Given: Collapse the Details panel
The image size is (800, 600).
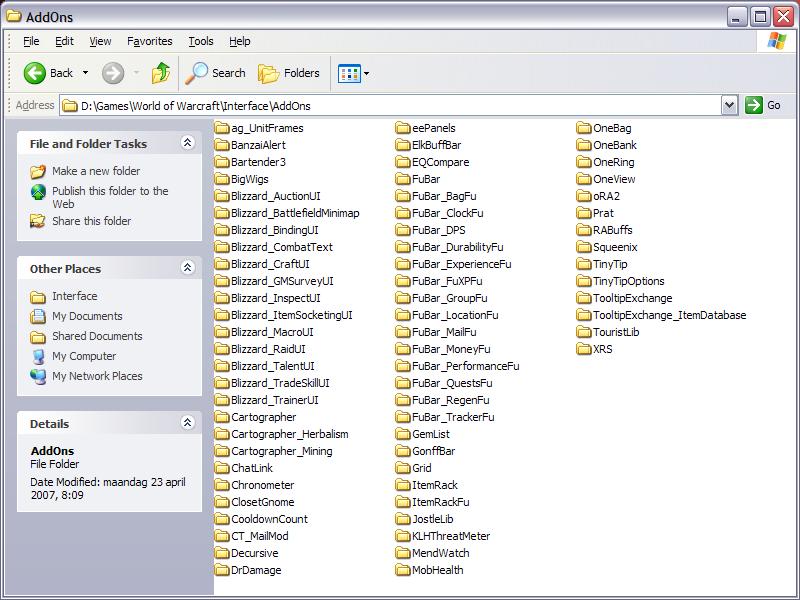Looking at the screenshot, I should point(187,423).
